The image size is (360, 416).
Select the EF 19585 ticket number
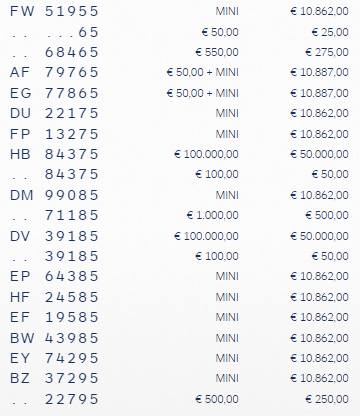(54, 317)
